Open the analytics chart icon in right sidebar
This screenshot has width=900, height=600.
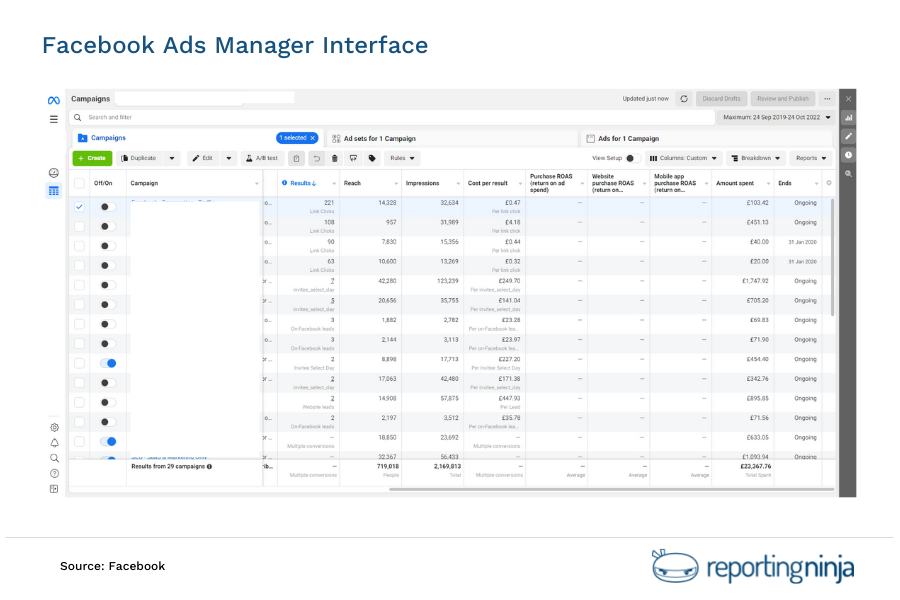point(848,118)
